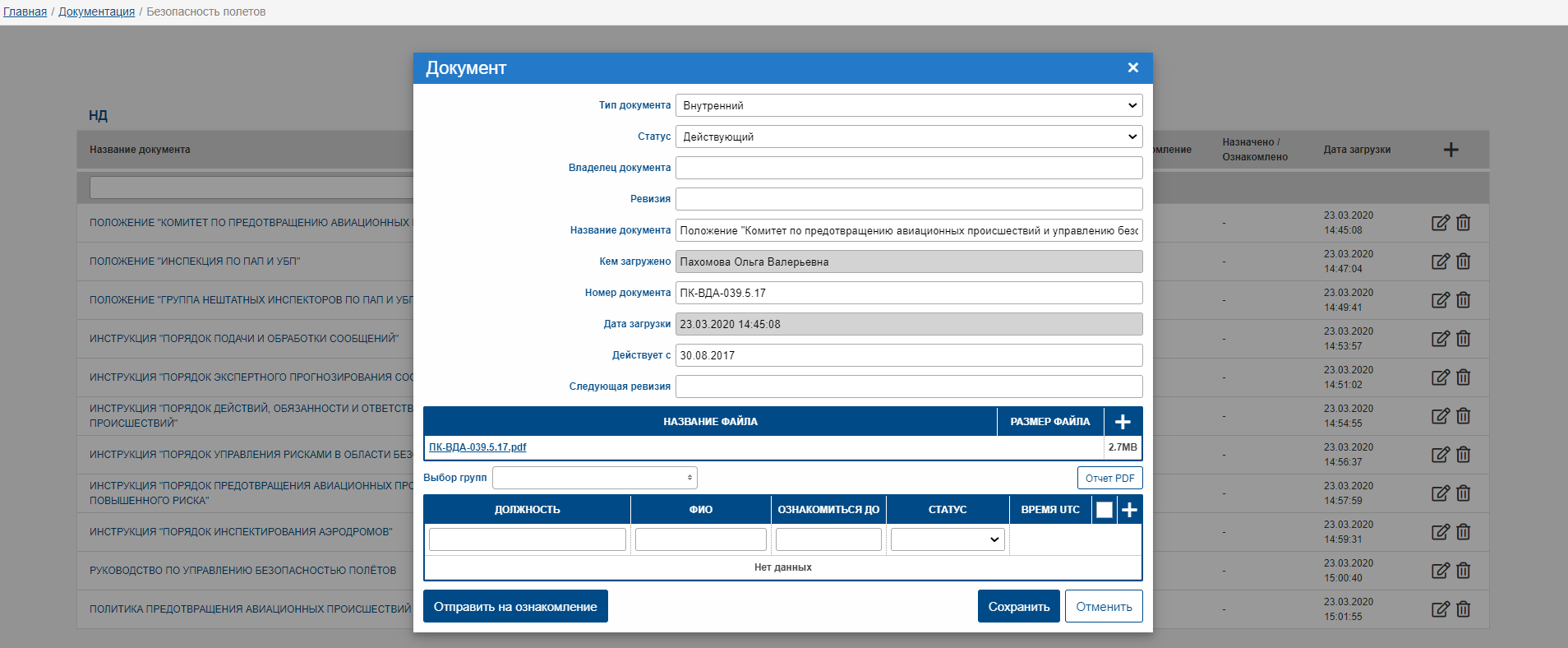This screenshot has width=1568, height=648.
Task: Click the 2.7MB file size cell
Action: pyautogui.click(x=1123, y=447)
